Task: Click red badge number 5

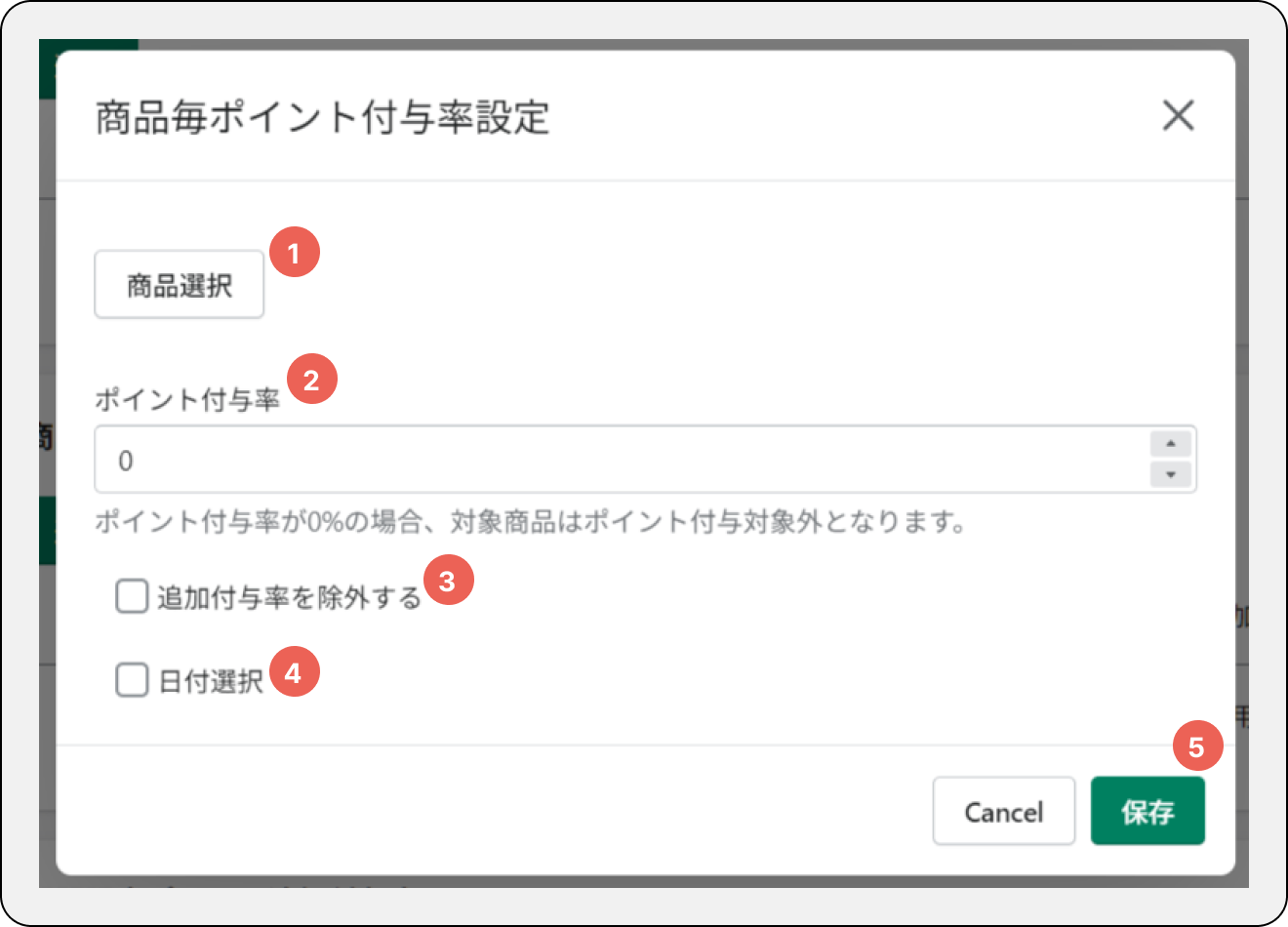Action: click(x=1197, y=746)
